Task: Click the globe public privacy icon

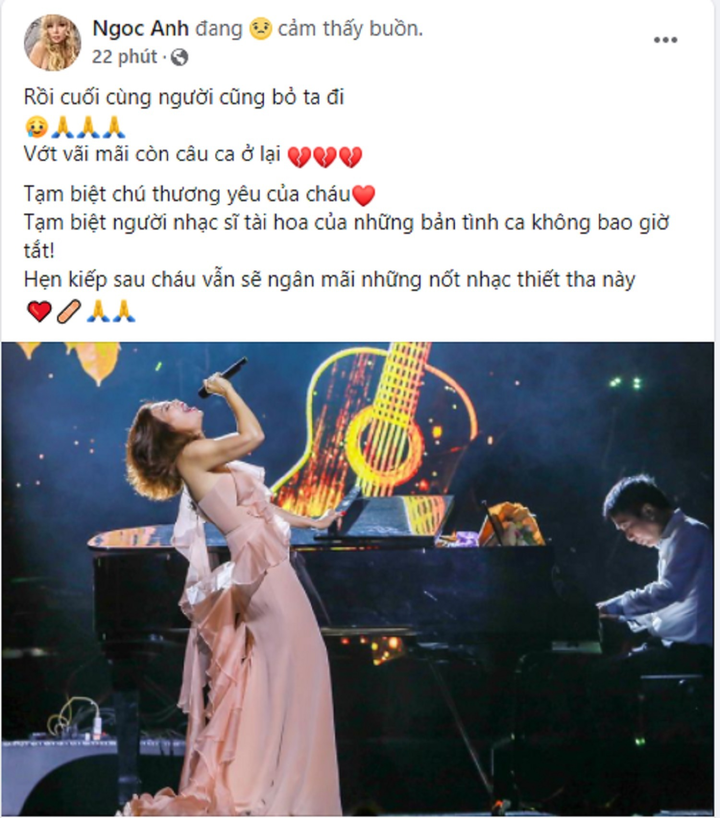Action: click(179, 57)
